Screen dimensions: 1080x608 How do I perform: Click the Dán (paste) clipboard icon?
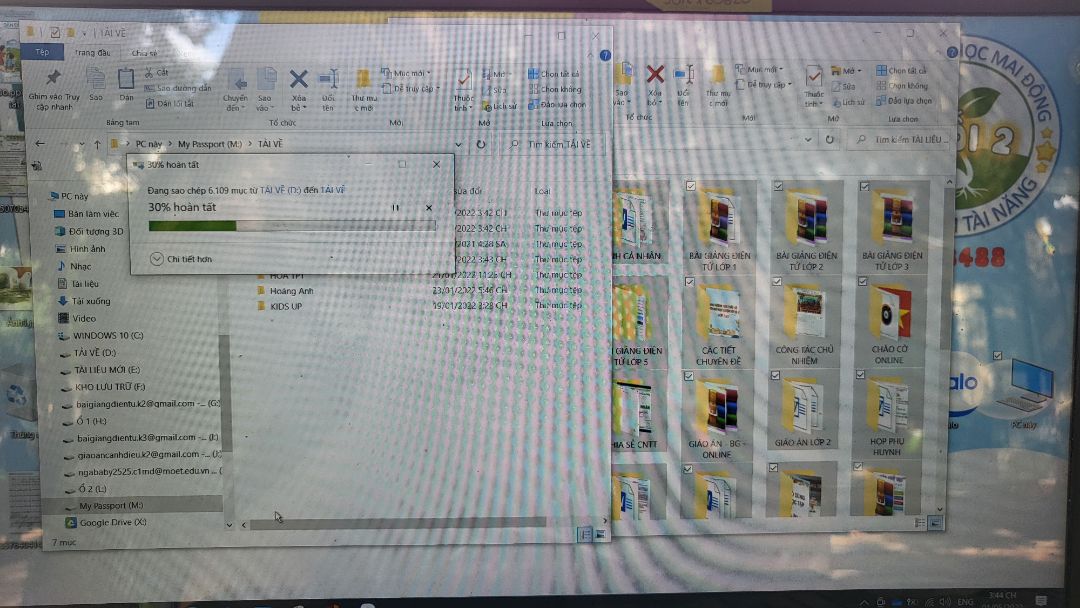[126, 79]
